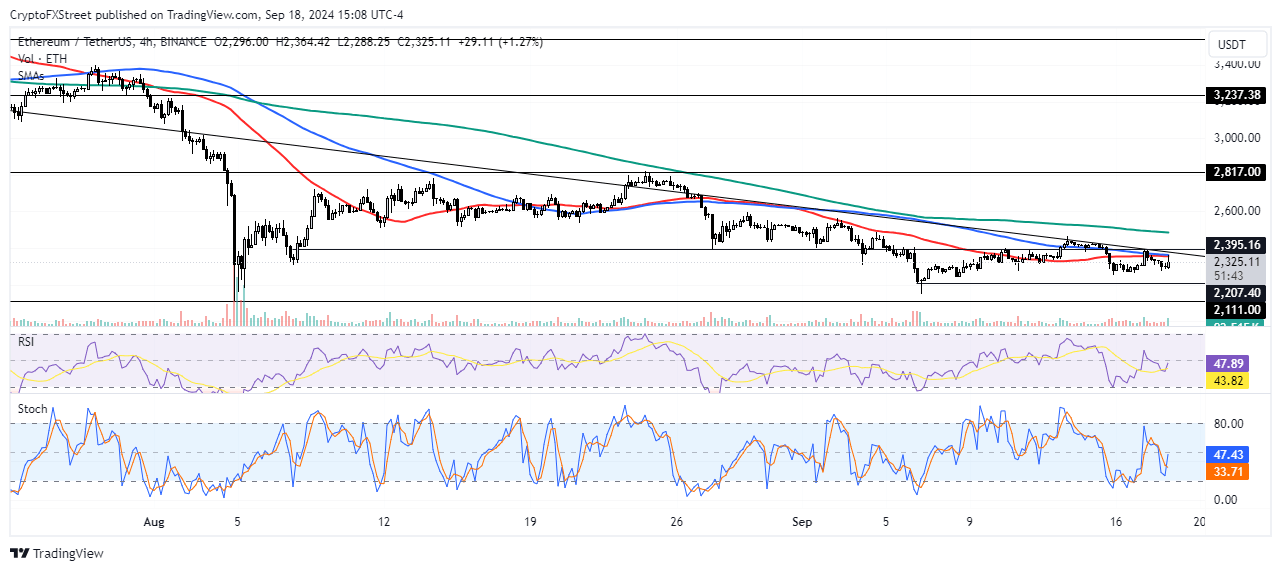Click the open value O2,296.00
The height and width of the screenshot is (571, 1281).
click(241, 42)
